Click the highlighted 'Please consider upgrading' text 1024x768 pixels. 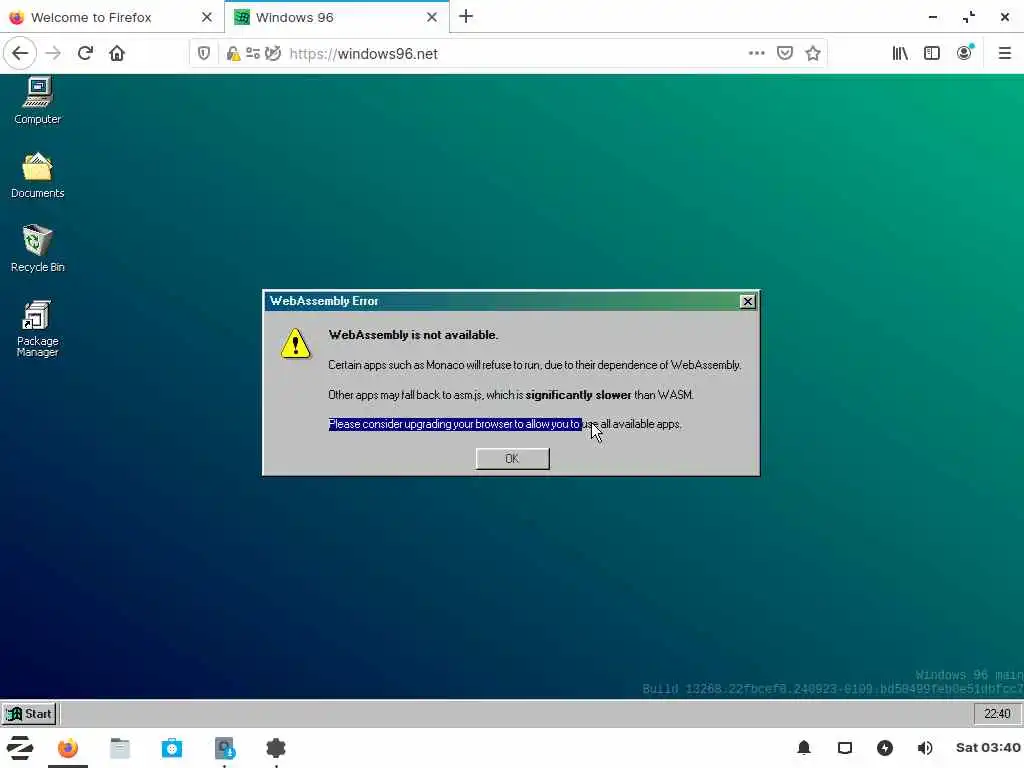[x=455, y=424]
